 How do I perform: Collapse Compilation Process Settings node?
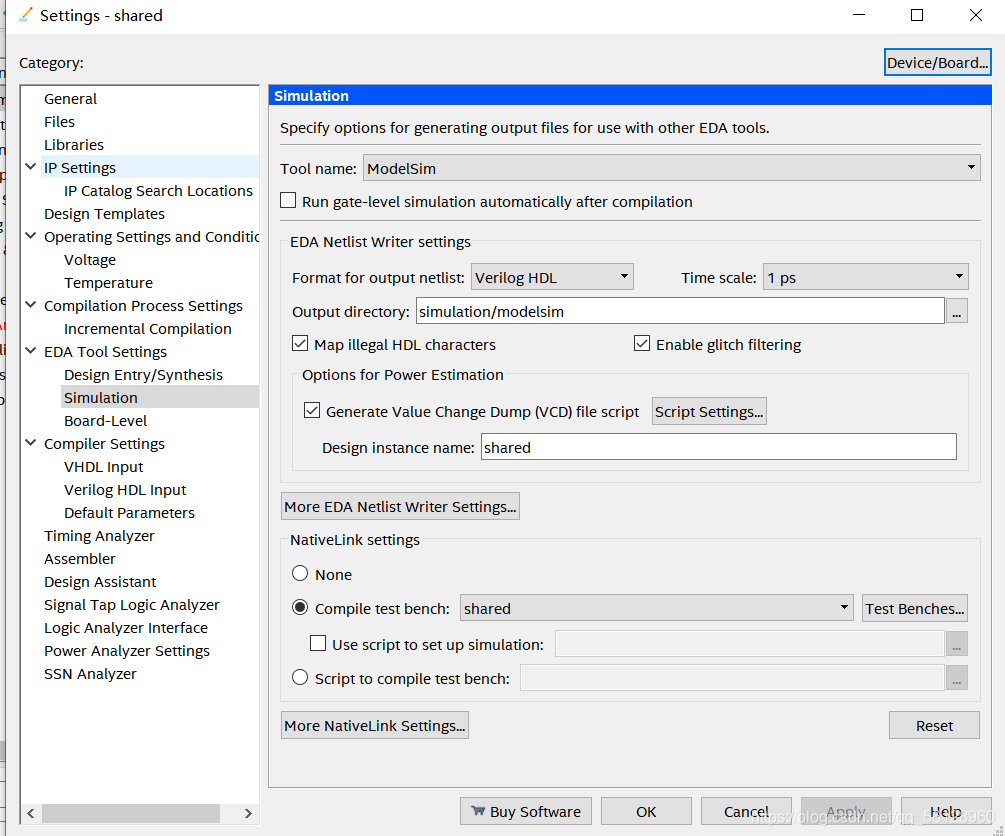30,305
